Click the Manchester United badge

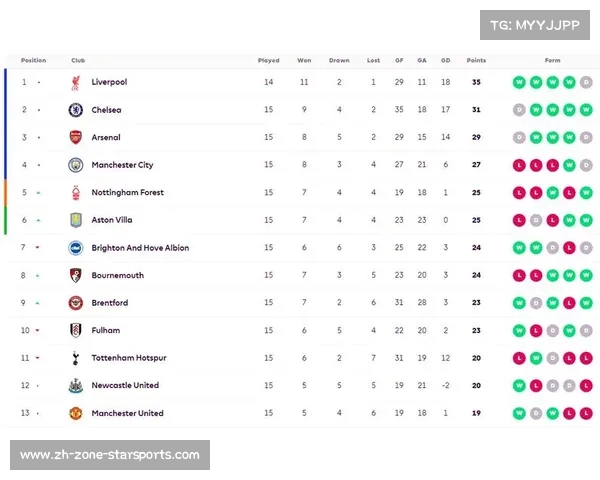click(76, 413)
